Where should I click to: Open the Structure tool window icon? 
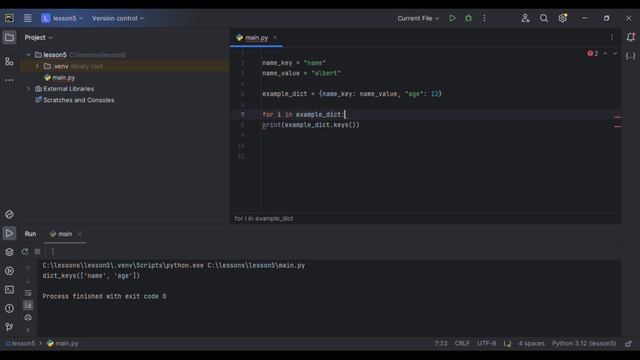coord(9,61)
